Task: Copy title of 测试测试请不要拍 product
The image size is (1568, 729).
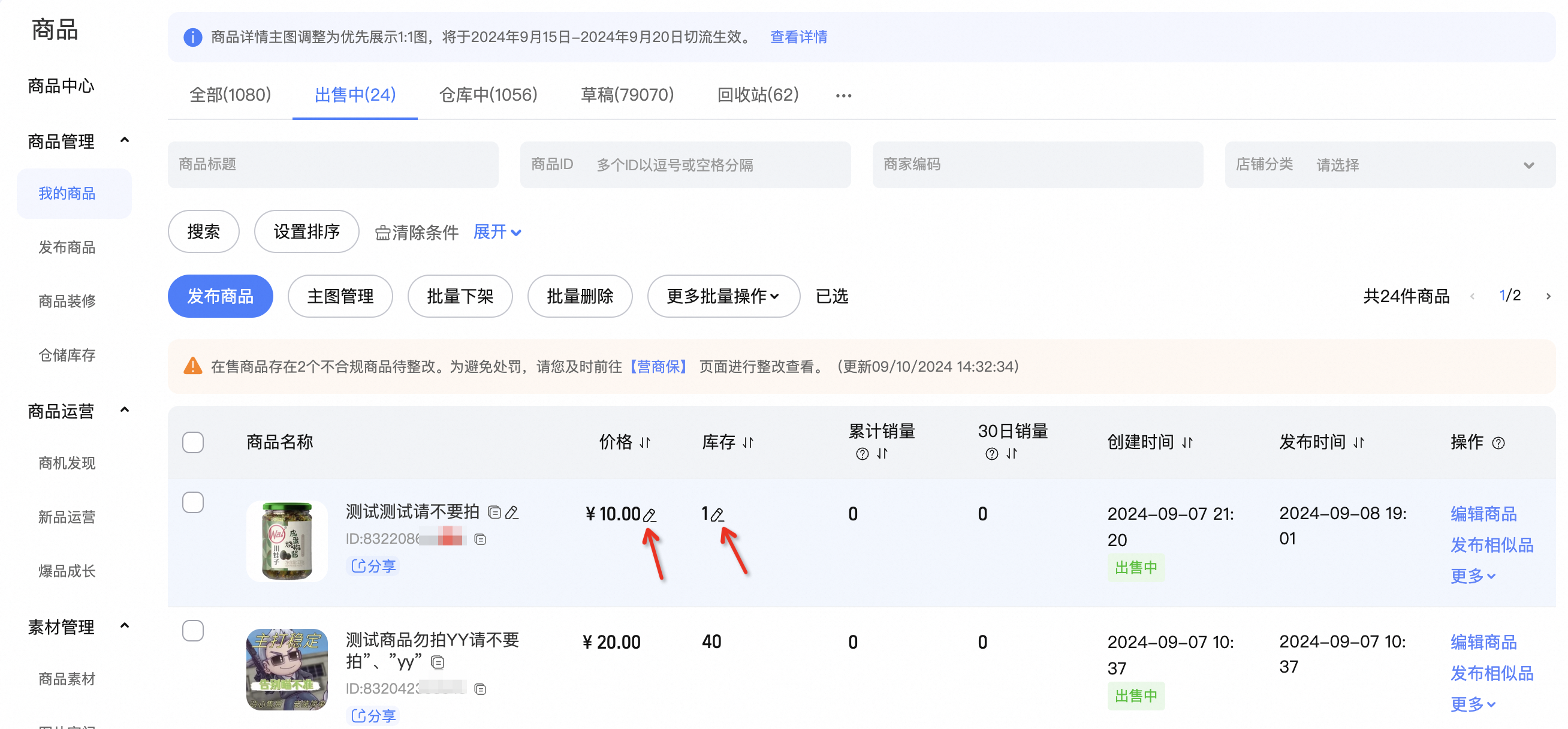Action: [494, 513]
